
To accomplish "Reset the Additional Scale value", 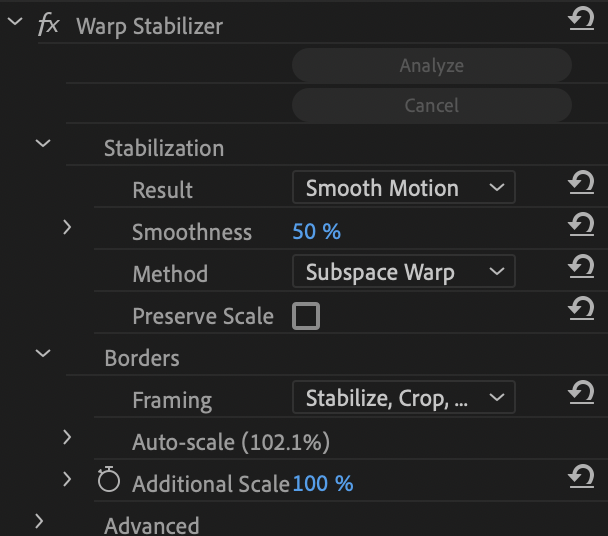I will pos(581,477).
